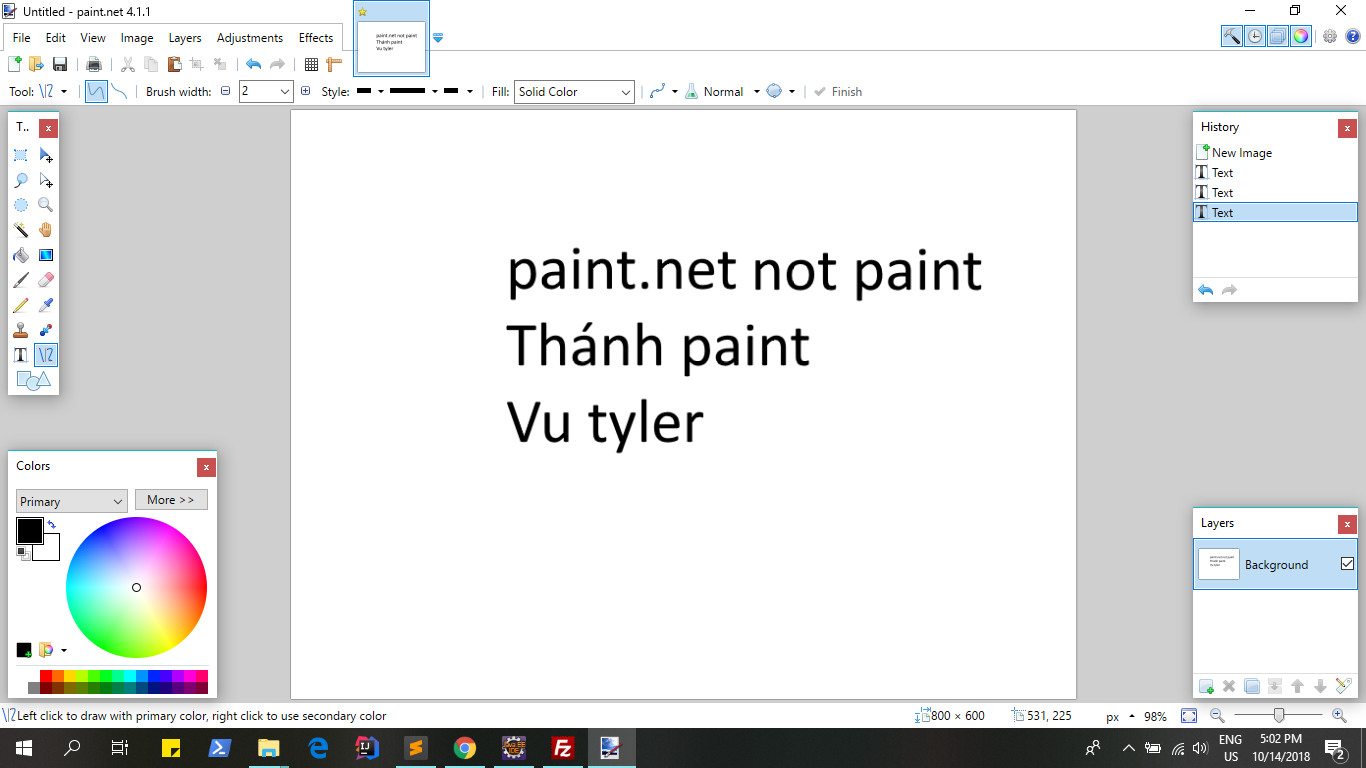Click the Save floppy disk icon
This screenshot has height=768, width=1366.
60,64
